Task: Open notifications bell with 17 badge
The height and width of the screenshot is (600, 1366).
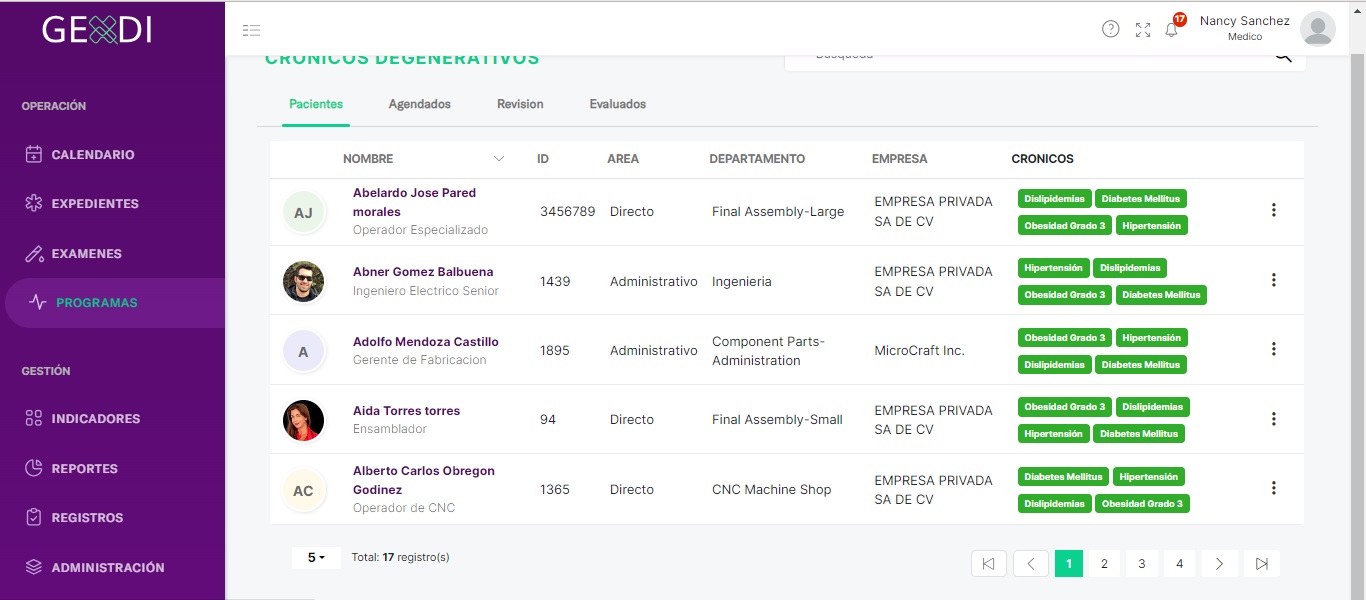Action: (x=1173, y=28)
